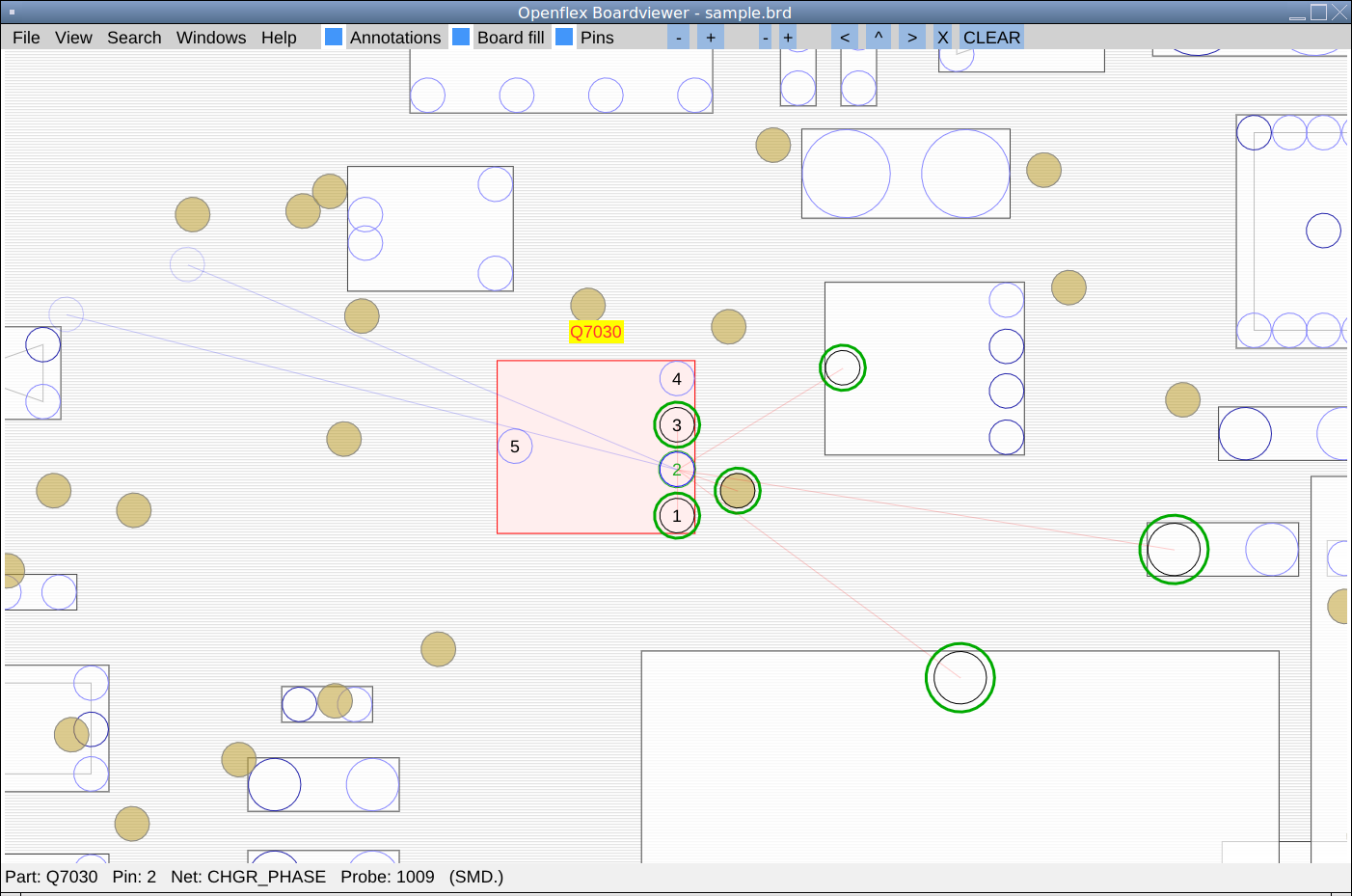Click the '>' arrow toolbar button
The image size is (1352, 896).
[x=912, y=38]
